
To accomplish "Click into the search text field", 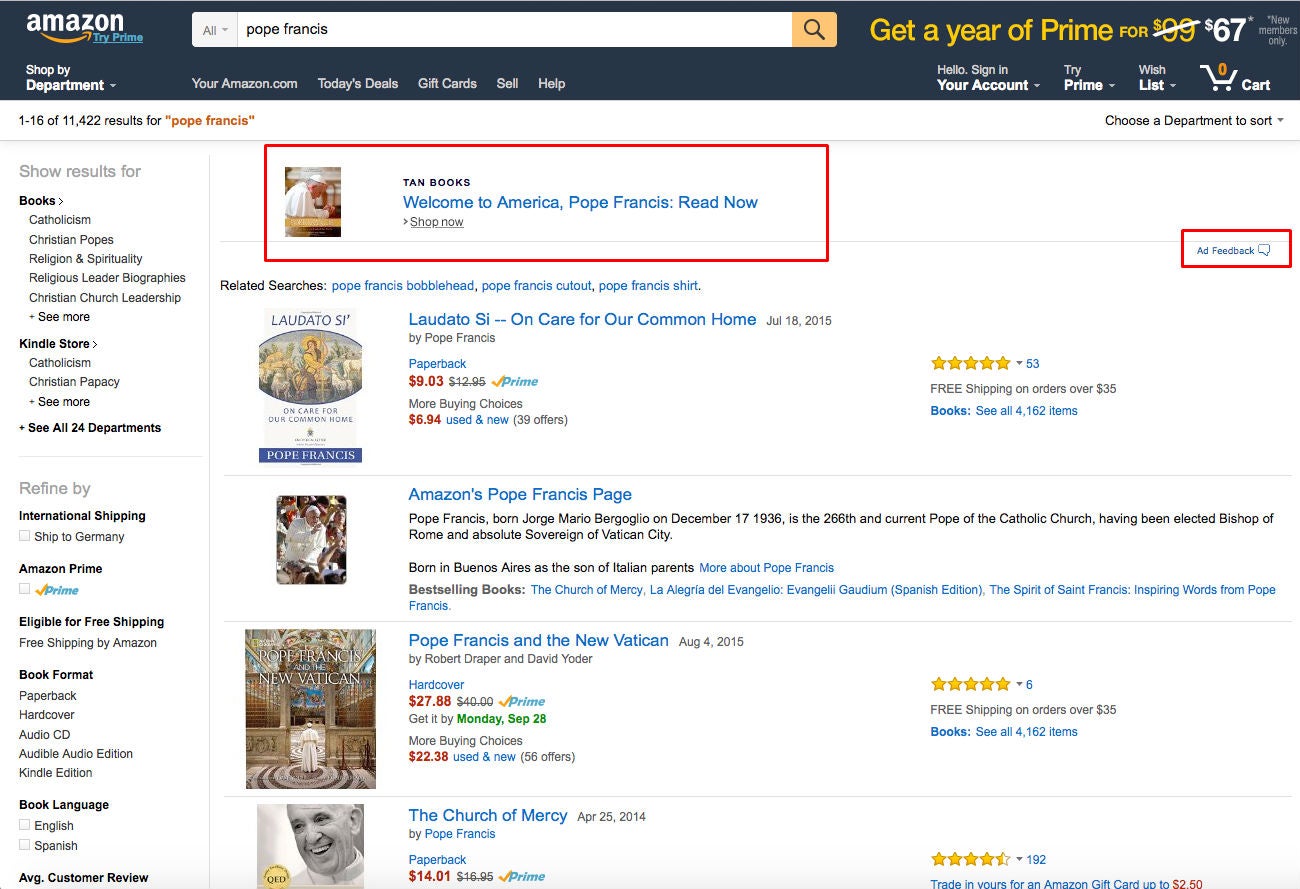I will point(510,30).
